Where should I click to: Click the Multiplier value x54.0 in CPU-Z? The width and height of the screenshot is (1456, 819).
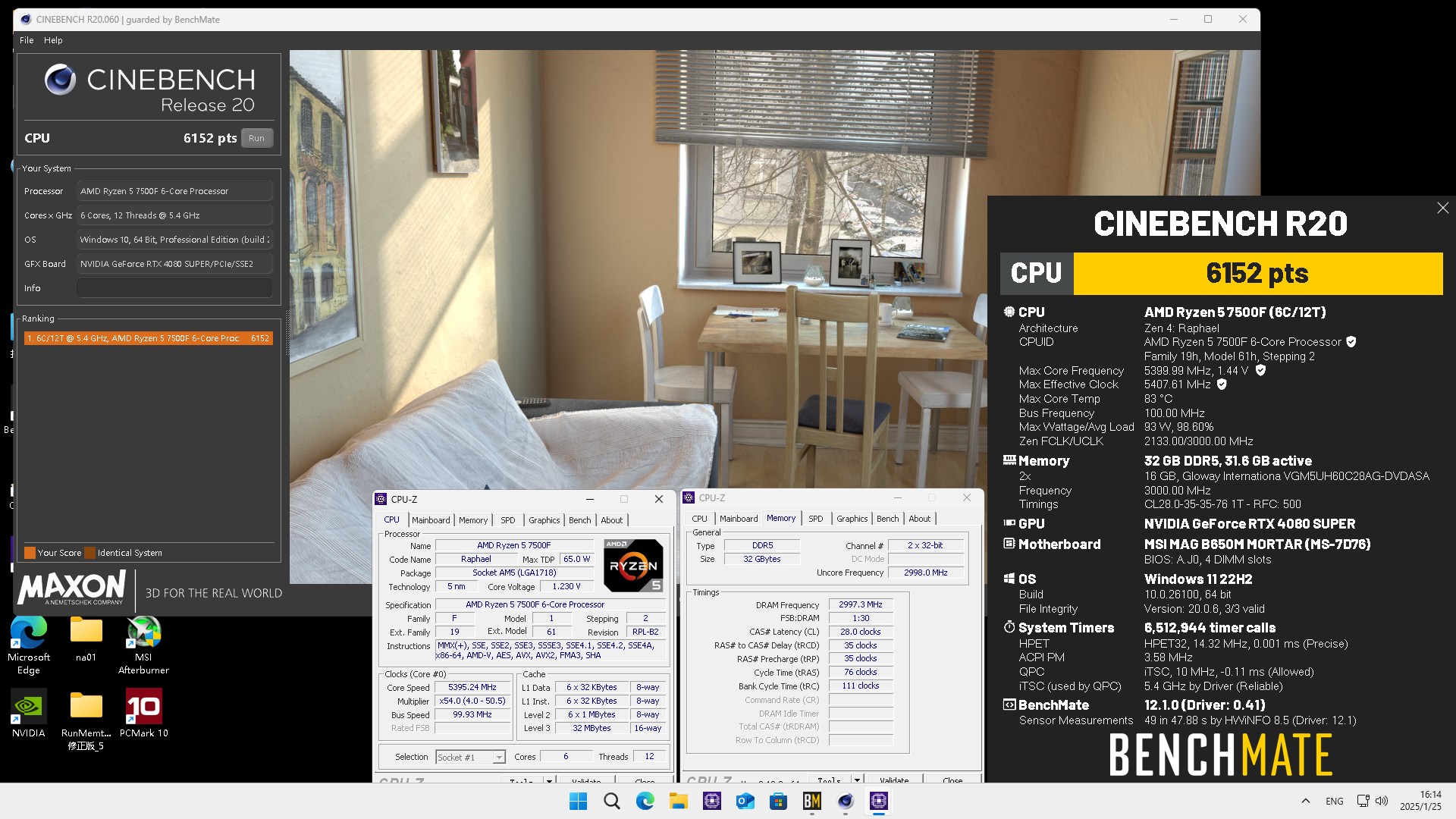coord(472,701)
